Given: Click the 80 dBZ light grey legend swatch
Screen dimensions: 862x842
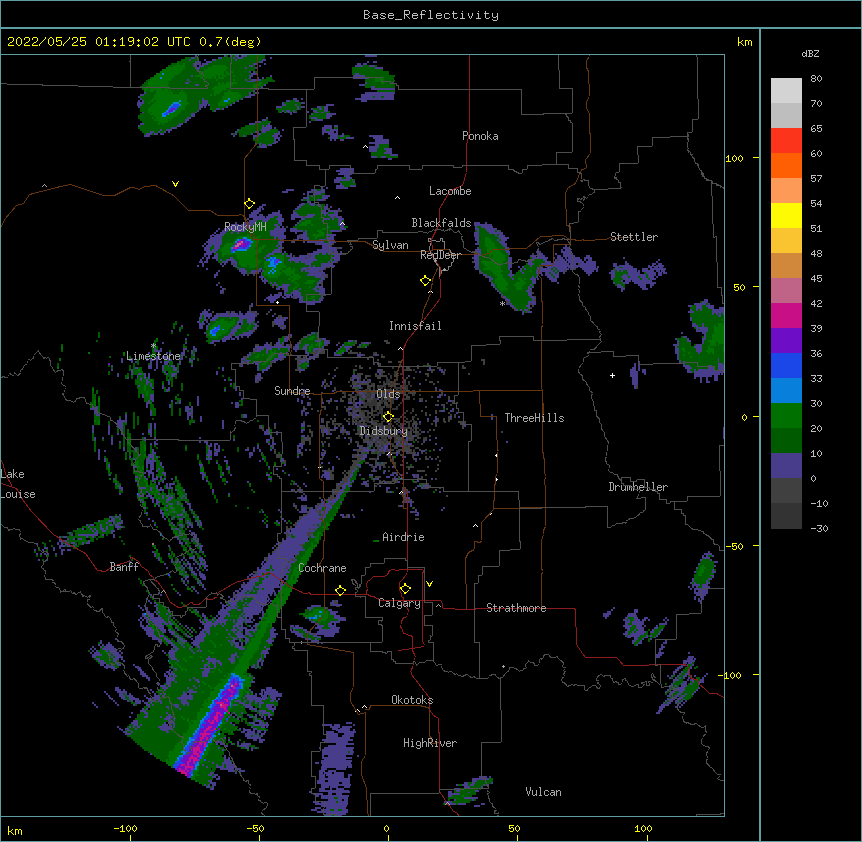Looking at the screenshot, I should pos(786,91).
